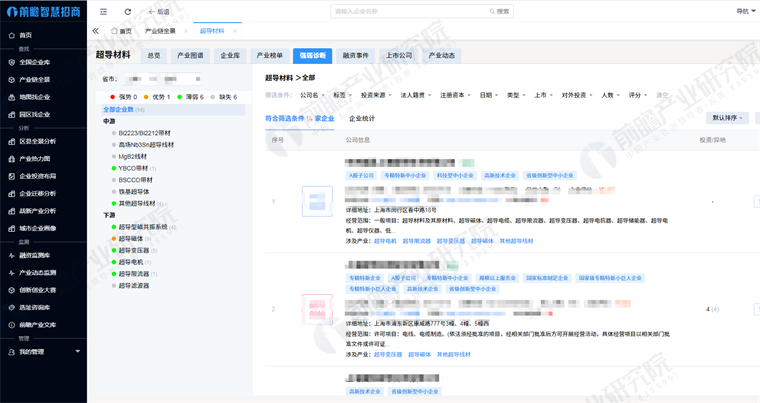Open 城市企业画像 in the sidebar

(37, 228)
